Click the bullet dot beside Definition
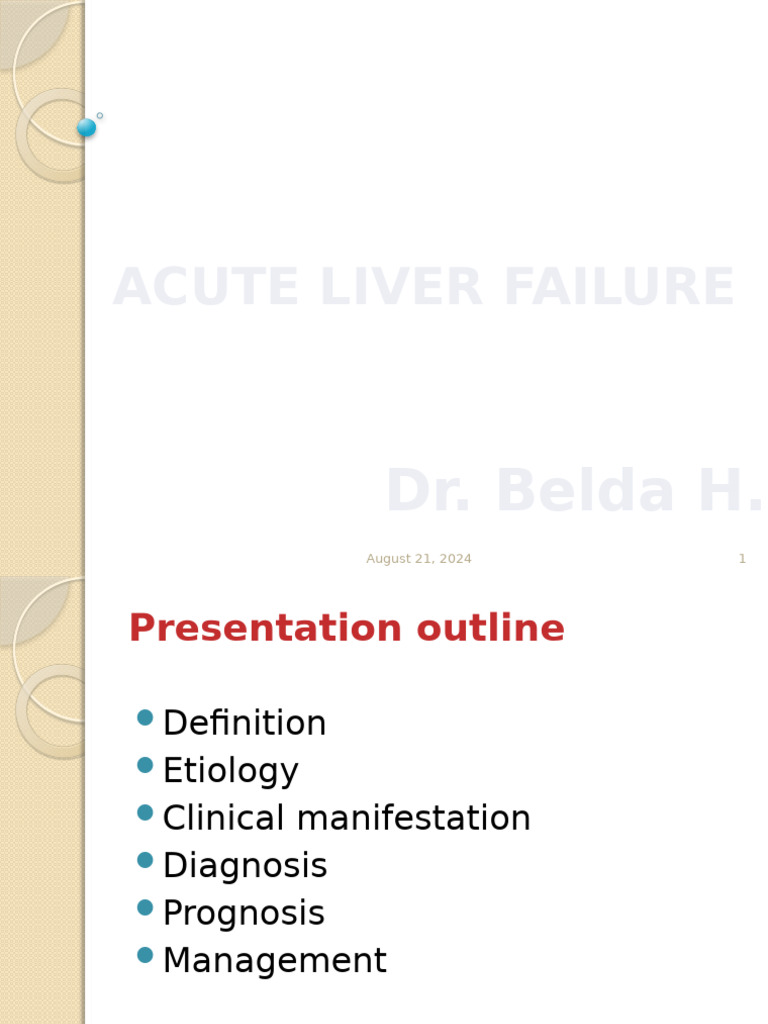The height and width of the screenshot is (1024, 768). tap(145, 717)
